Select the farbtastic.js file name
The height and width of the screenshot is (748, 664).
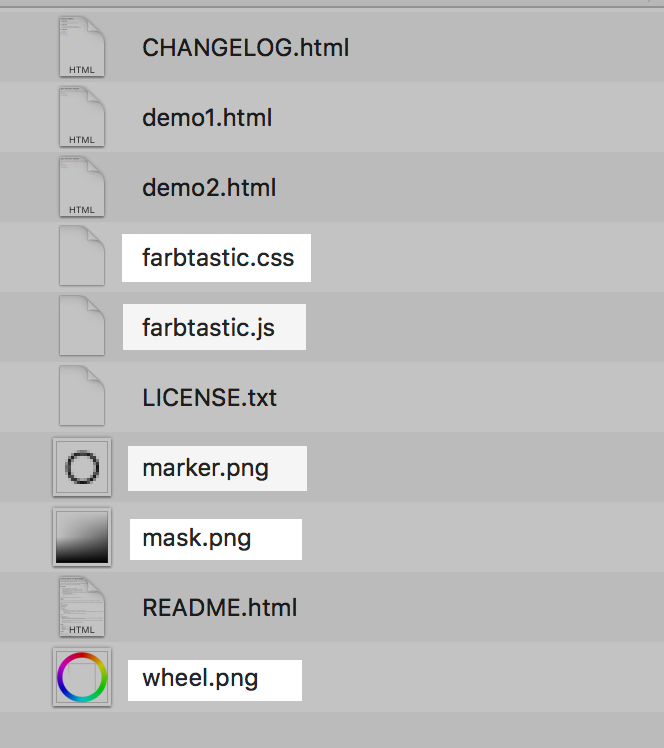point(208,328)
